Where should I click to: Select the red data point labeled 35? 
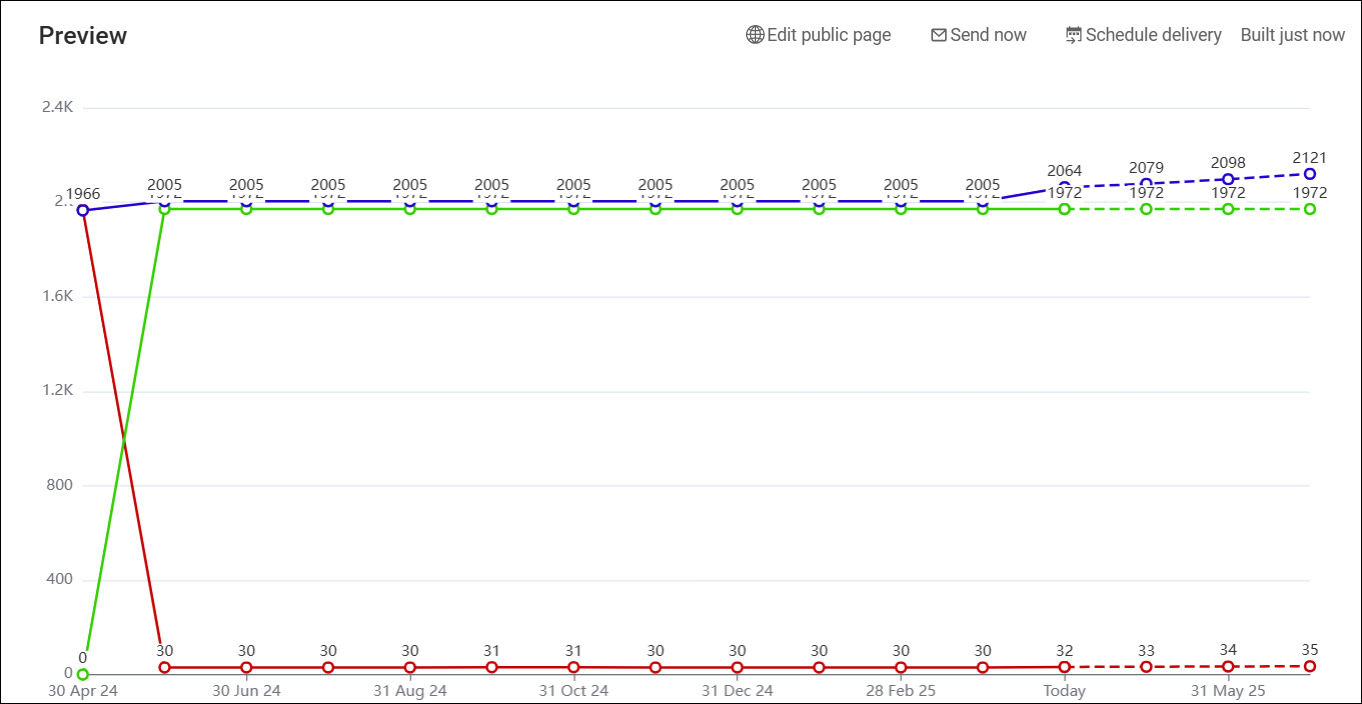point(1309,666)
